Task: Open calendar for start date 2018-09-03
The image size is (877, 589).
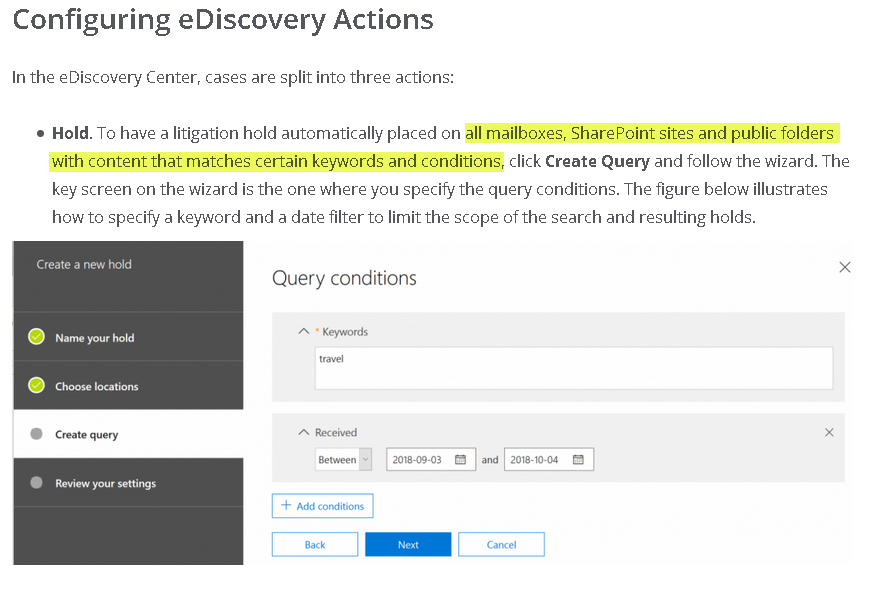Action: click(x=460, y=459)
